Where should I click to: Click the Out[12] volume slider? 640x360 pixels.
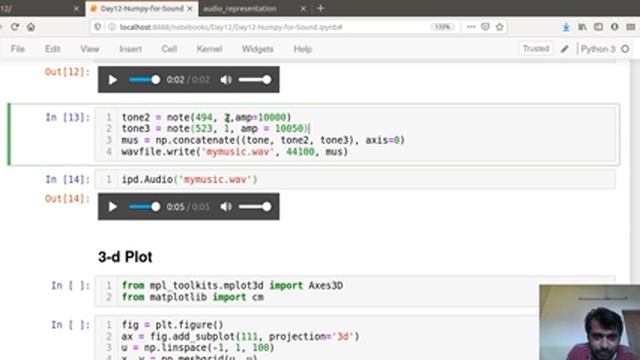point(255,80)
